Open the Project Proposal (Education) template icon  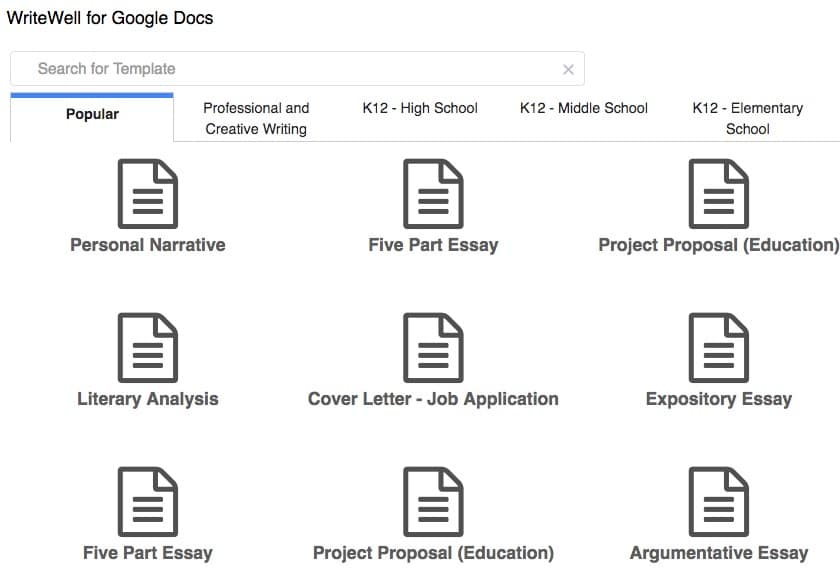tap(716, 192)
